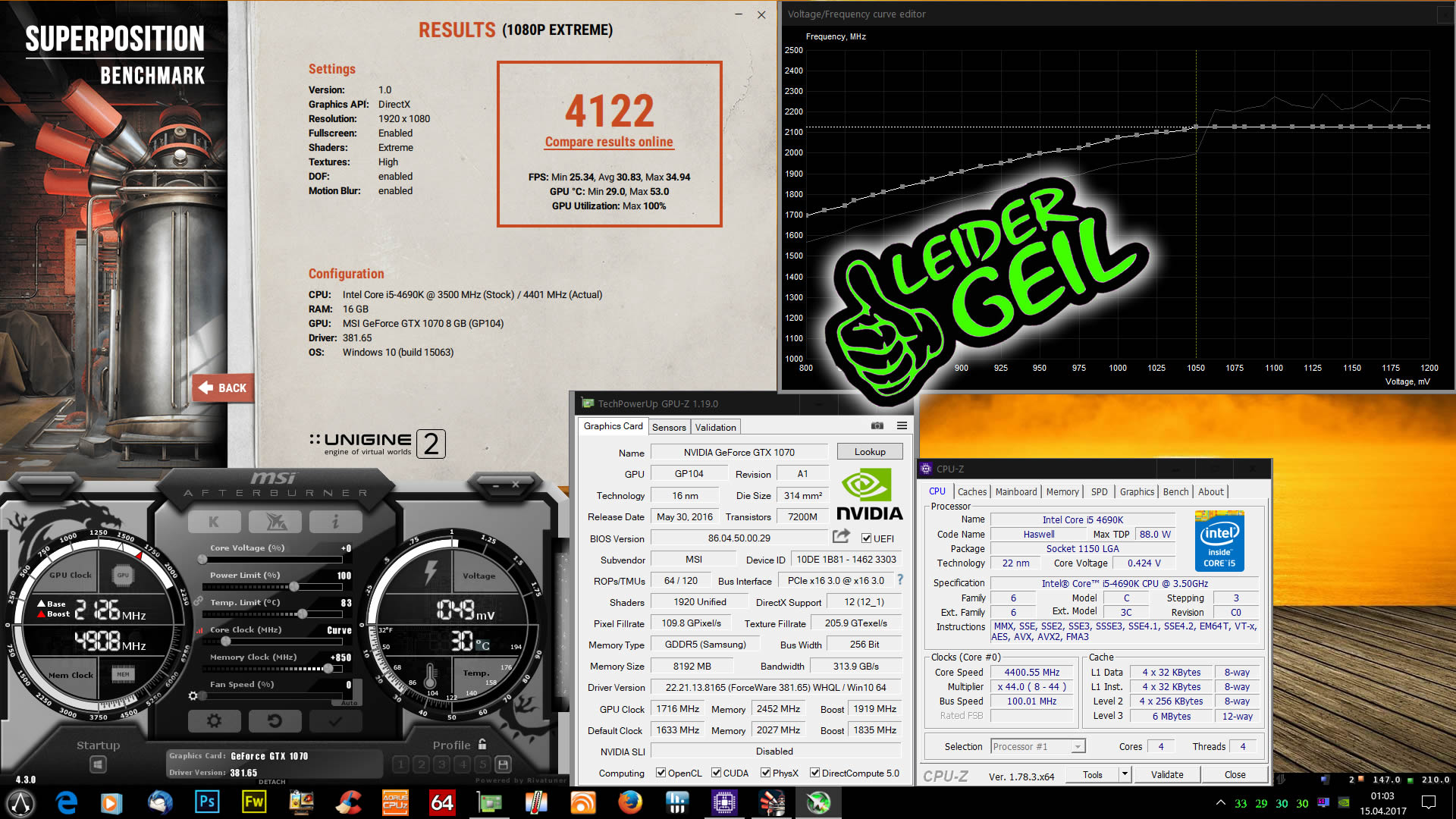Toggle the UEFI checkbox
Viewport: 1456px width, 819px height.
pyautogui.click(x=866, y=538)
